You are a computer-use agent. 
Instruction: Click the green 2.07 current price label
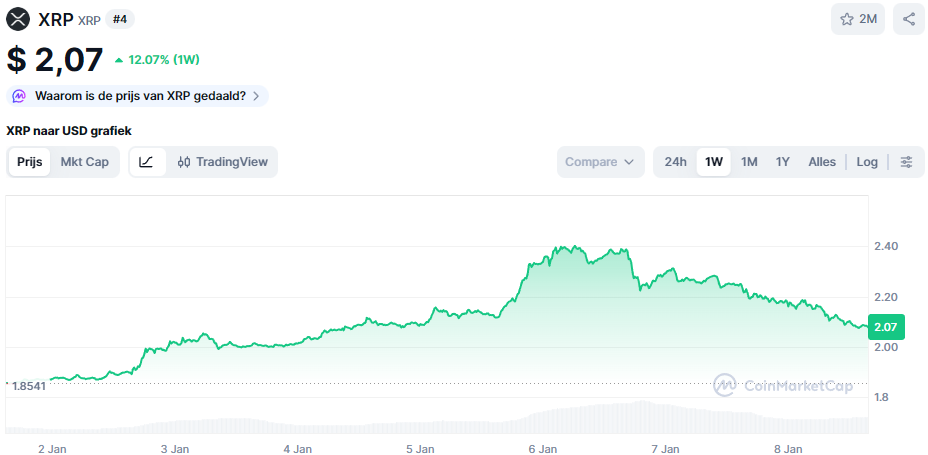click(886, 327)
